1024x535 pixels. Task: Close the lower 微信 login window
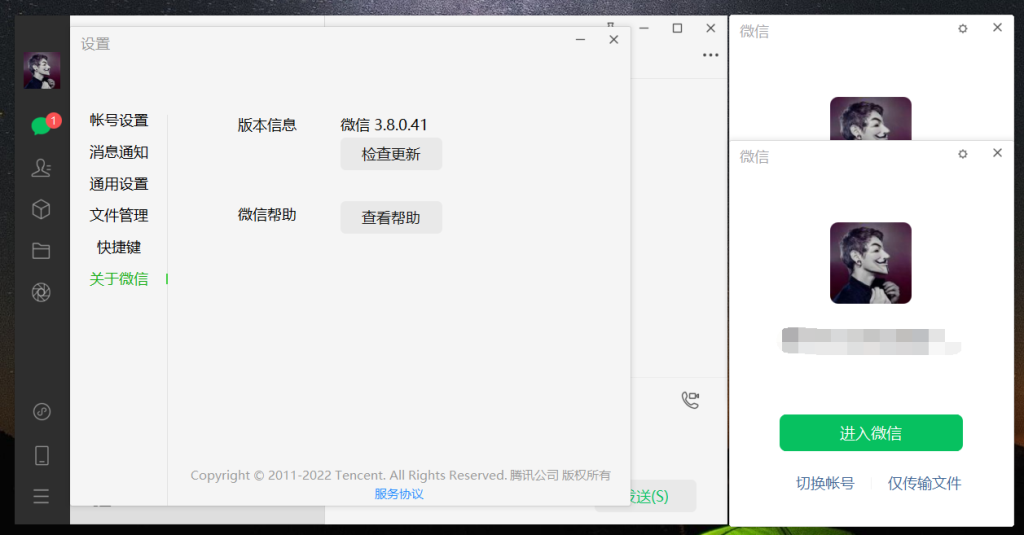[997, 153]
